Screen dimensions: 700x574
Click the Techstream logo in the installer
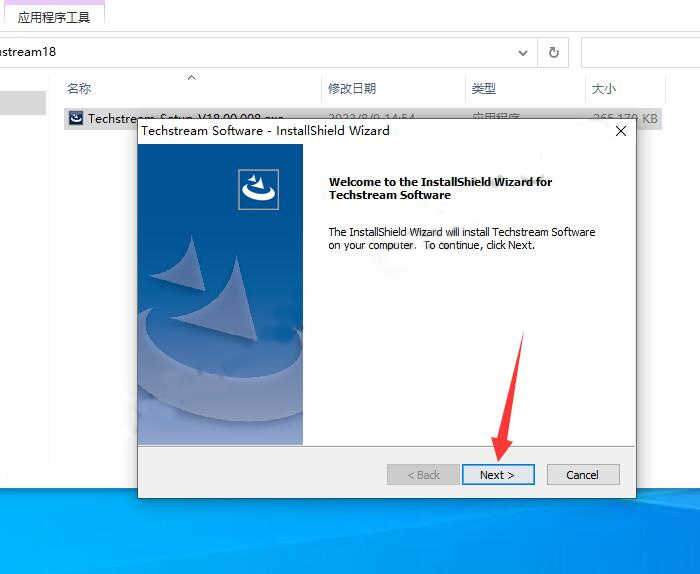tap(258, 189)
